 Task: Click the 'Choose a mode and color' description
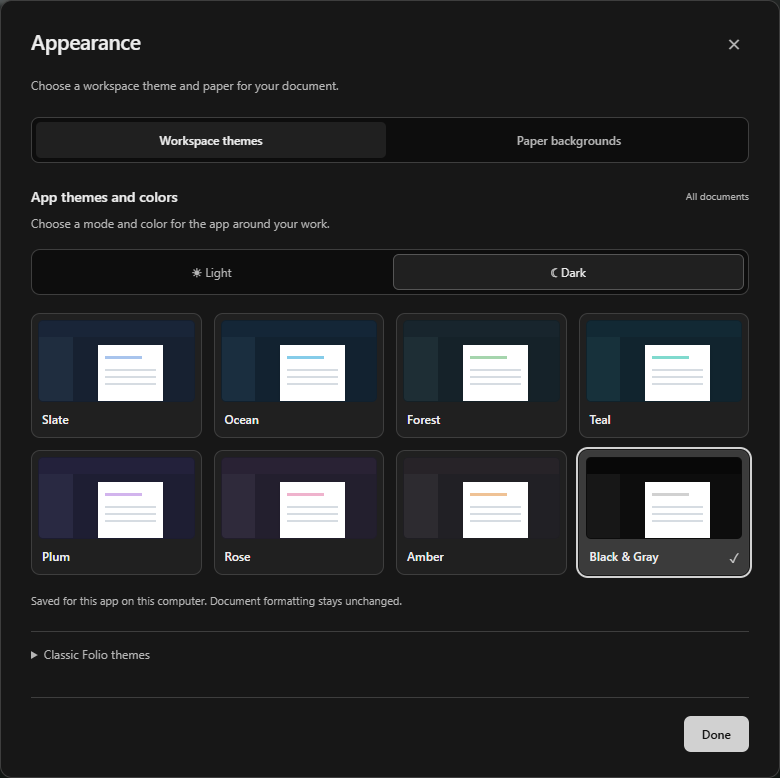pos(180,224)
